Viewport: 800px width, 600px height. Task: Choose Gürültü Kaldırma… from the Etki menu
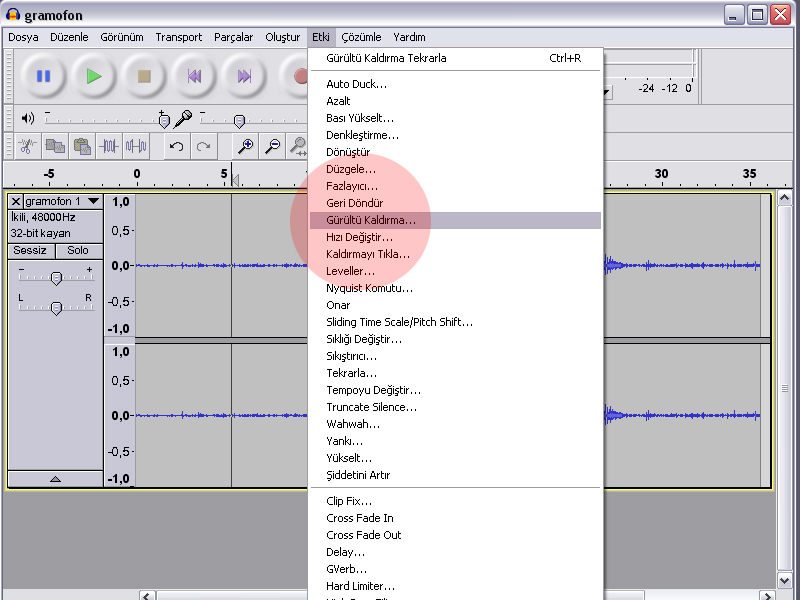pos(371,220)
